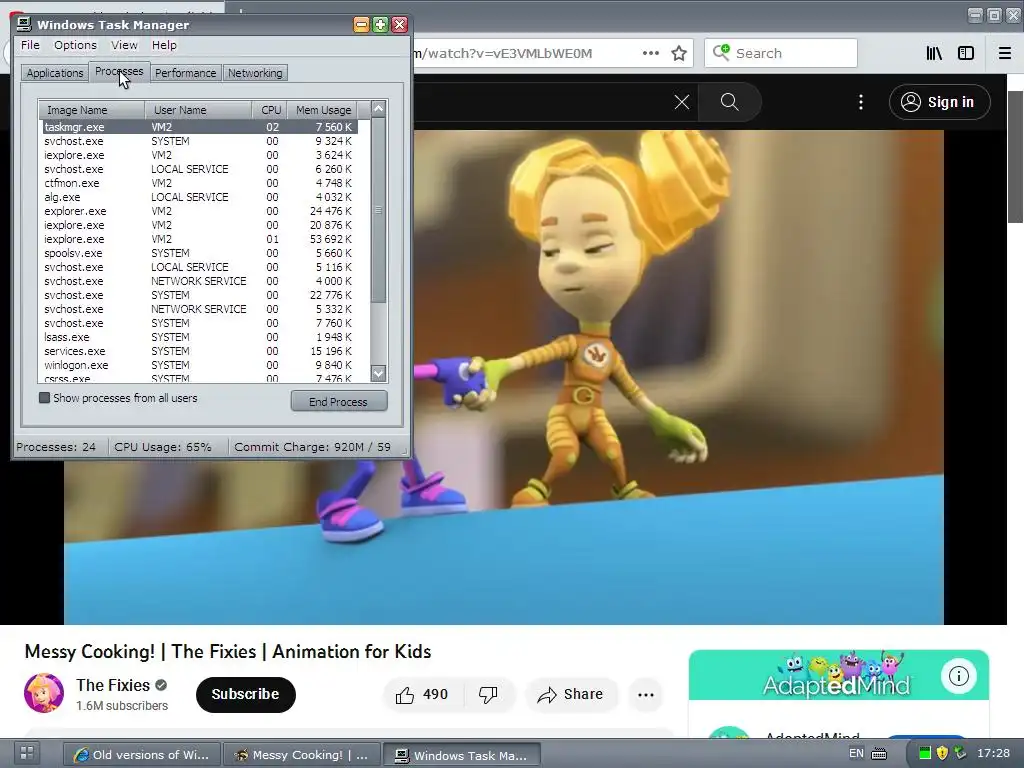
Task: Click the Subscribe button
Action: [246, 694]
